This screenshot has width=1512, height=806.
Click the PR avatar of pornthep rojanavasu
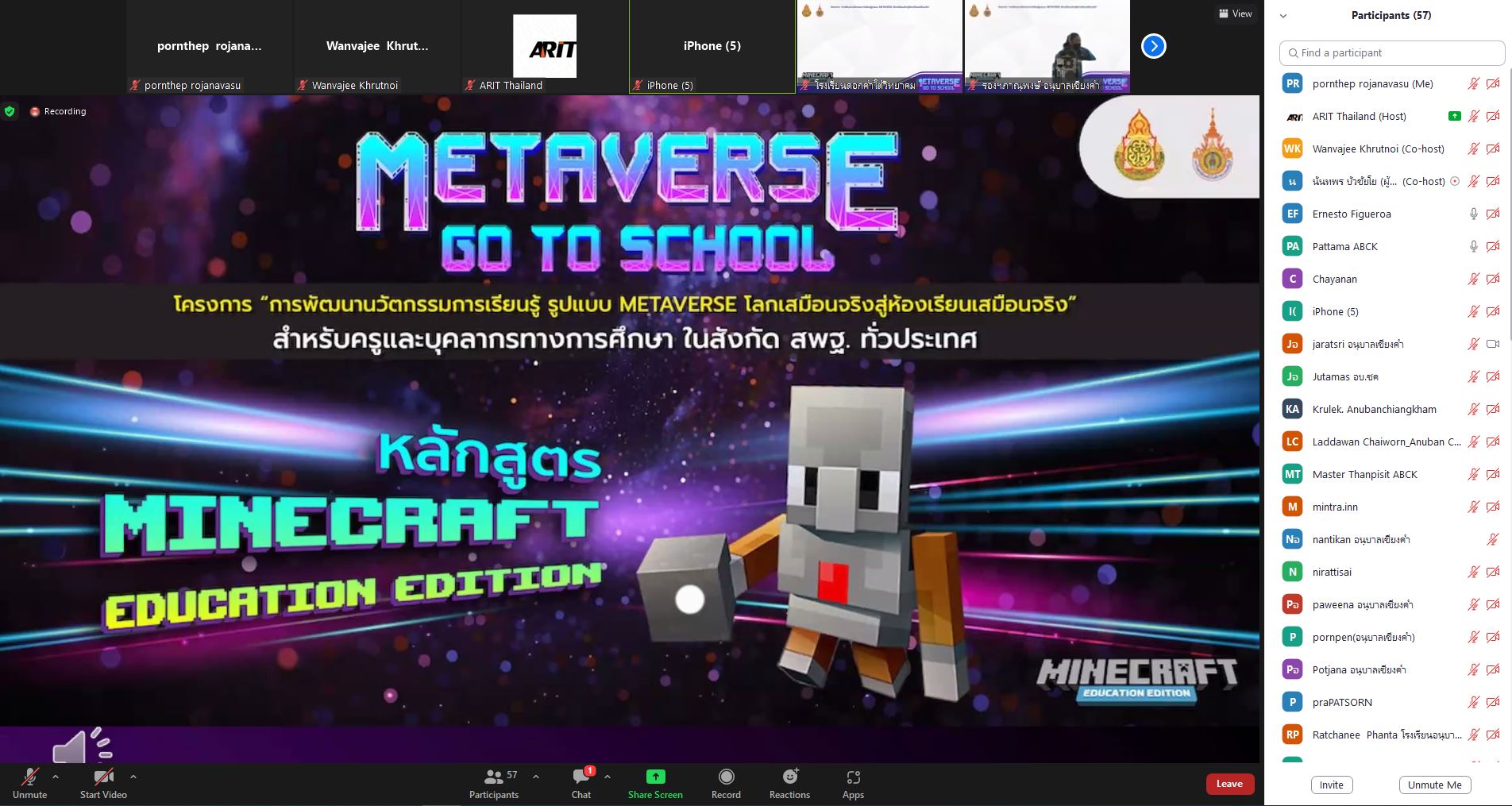pos(1293,83)
